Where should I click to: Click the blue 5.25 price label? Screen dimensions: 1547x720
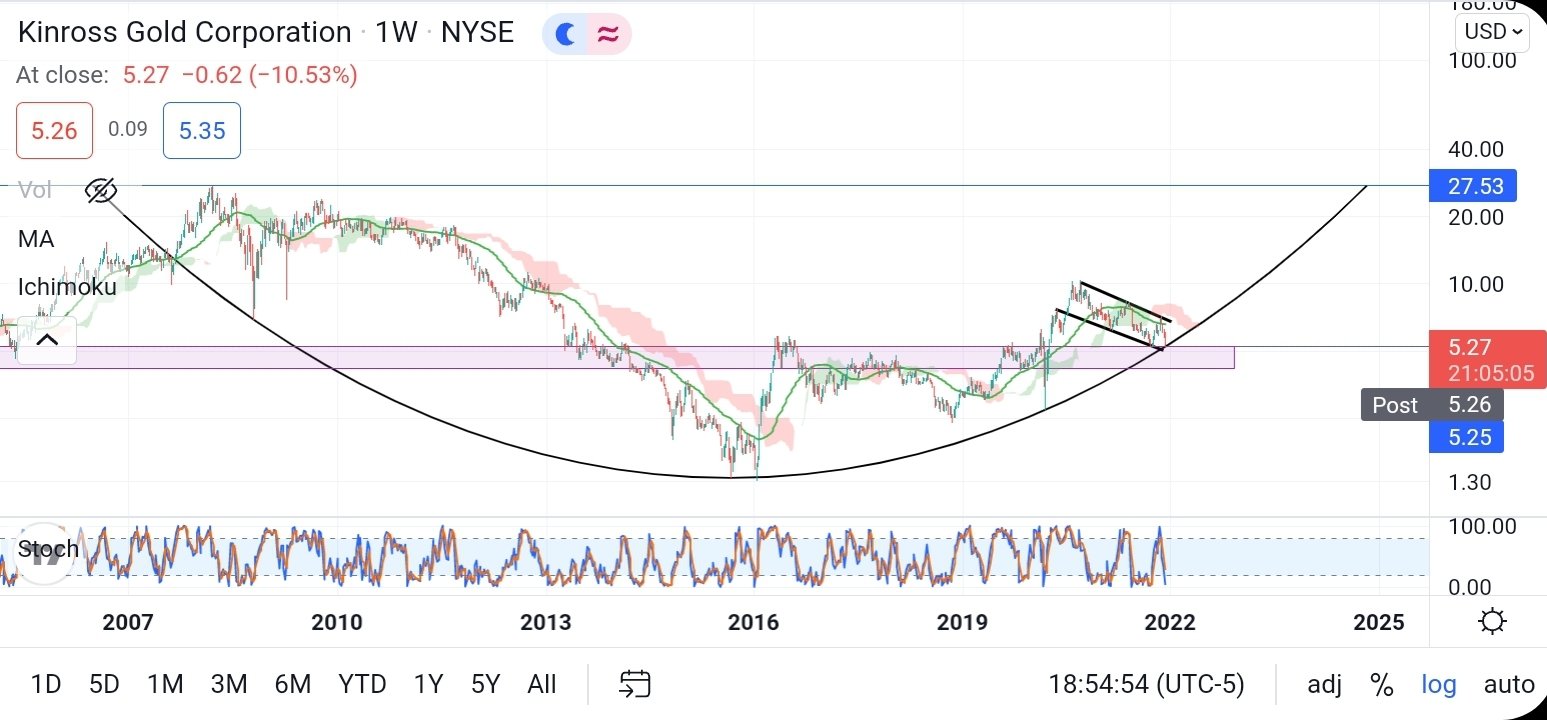[1466, 437]
